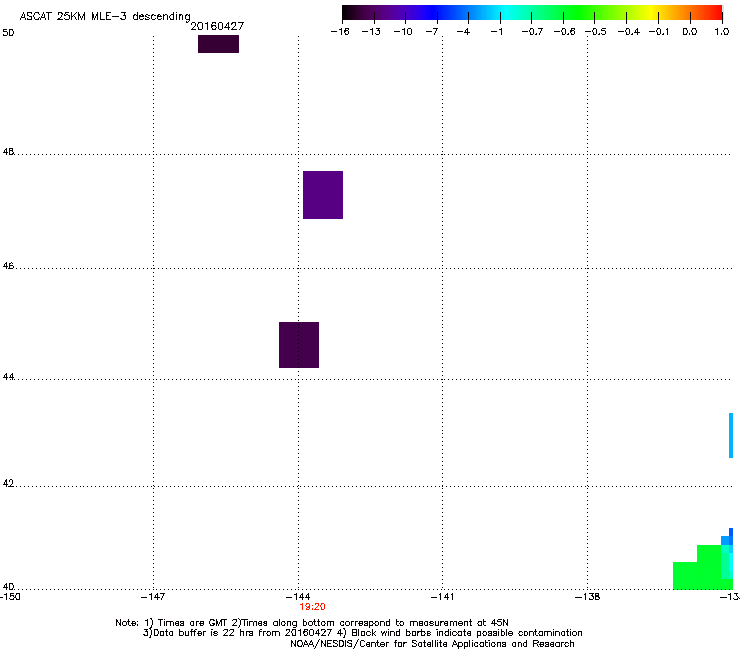Click the 20160427 date label

(217, 26)
